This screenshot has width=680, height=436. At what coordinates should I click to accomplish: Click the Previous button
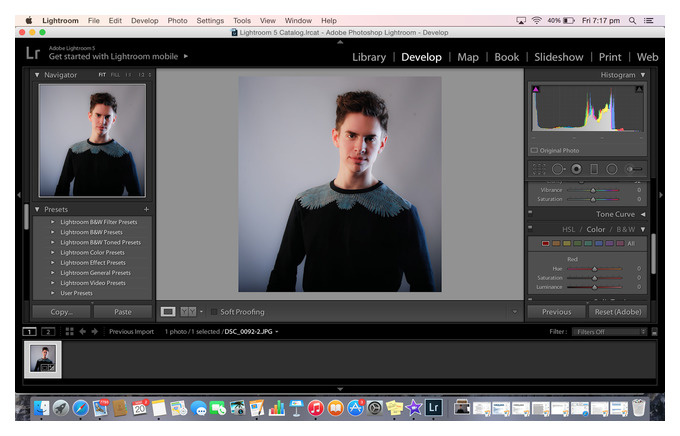556,311
